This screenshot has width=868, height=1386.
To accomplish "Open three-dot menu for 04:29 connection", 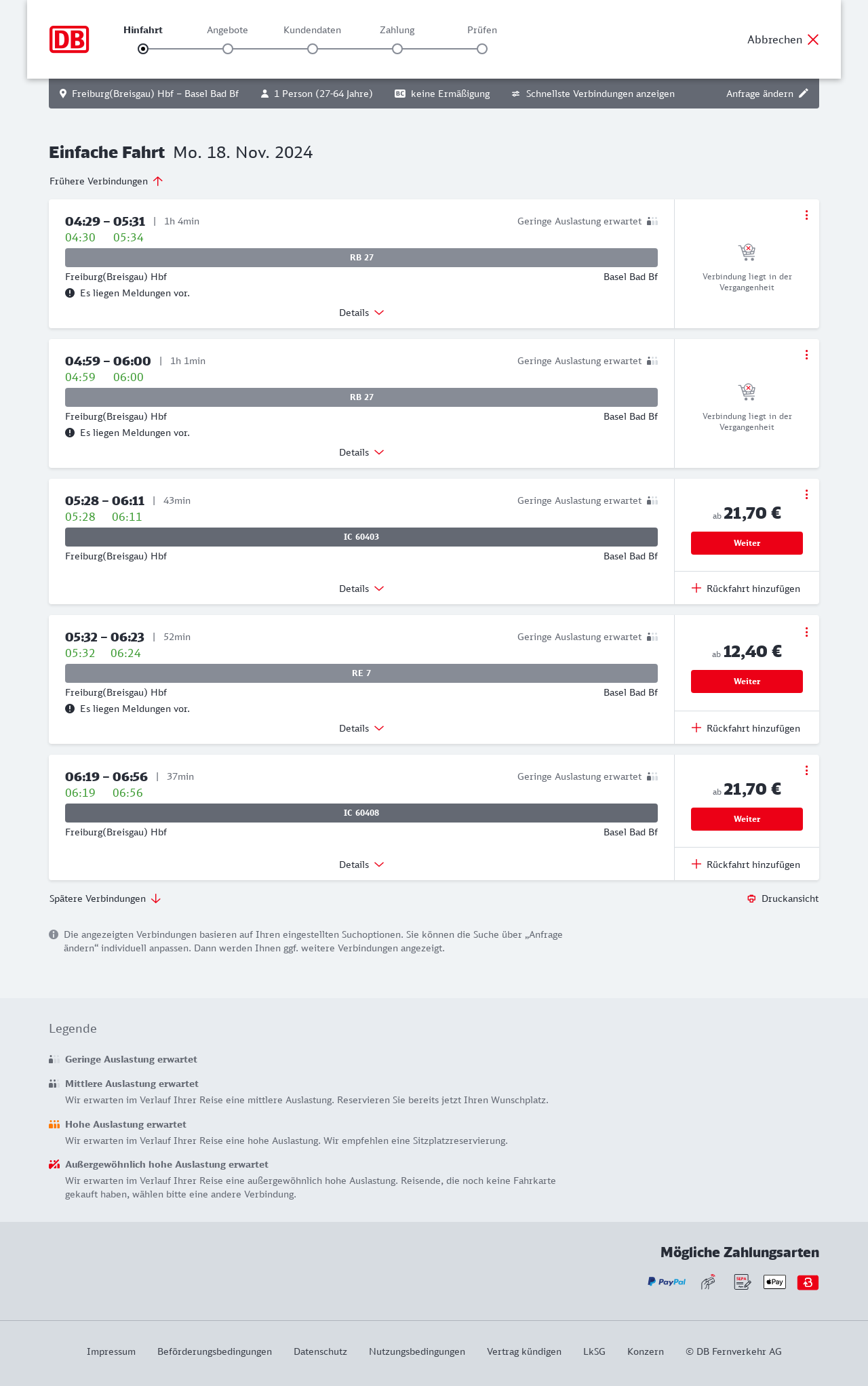I will coord(806,215).
